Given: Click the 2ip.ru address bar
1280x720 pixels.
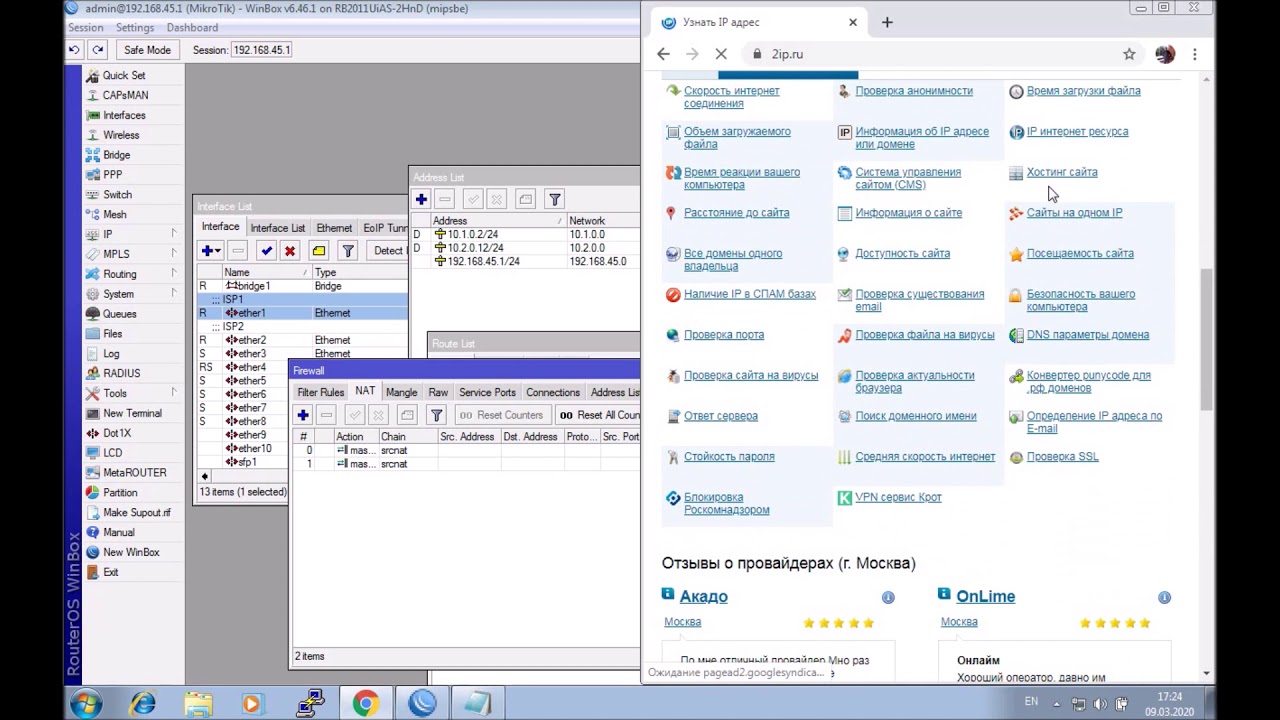Looking at the screenshot, I should click(940, 54).
